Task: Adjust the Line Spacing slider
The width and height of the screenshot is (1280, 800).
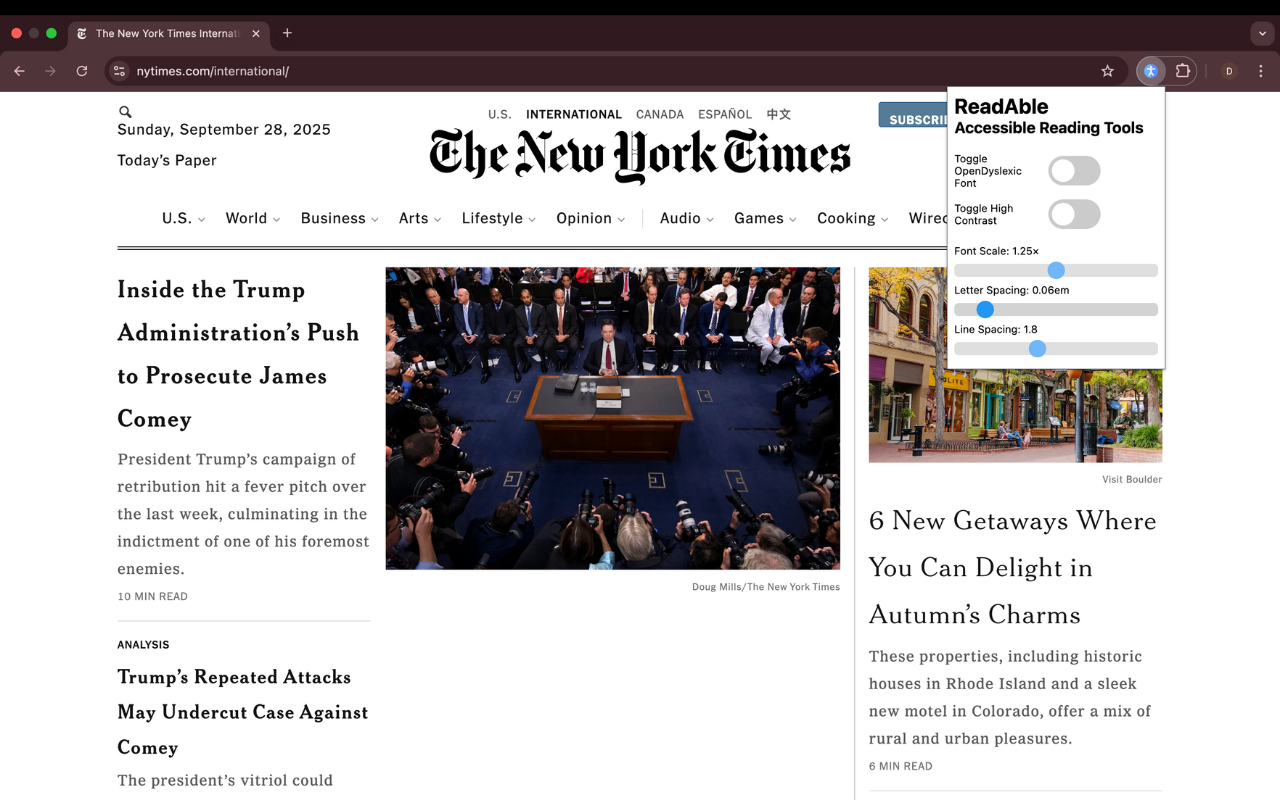Action: pos(1056,348)
